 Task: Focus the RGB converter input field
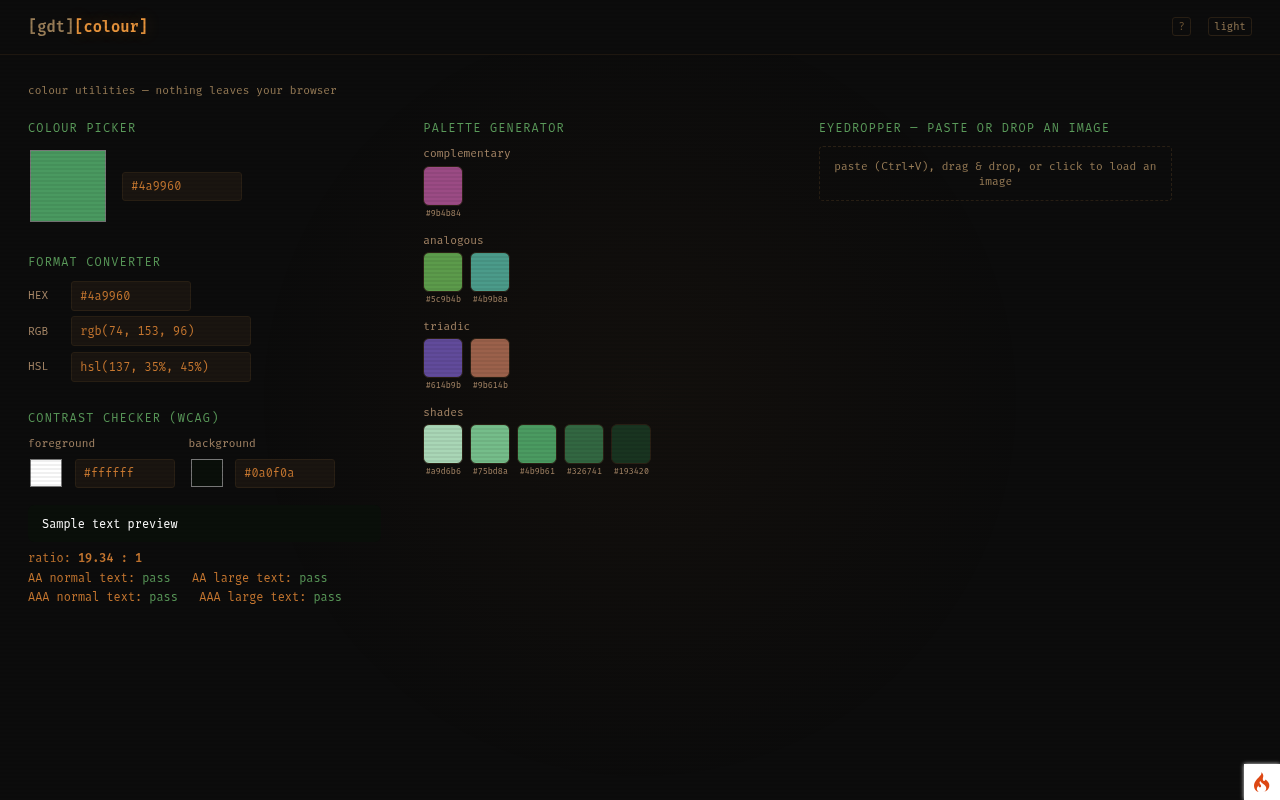(x=161, y=331)
